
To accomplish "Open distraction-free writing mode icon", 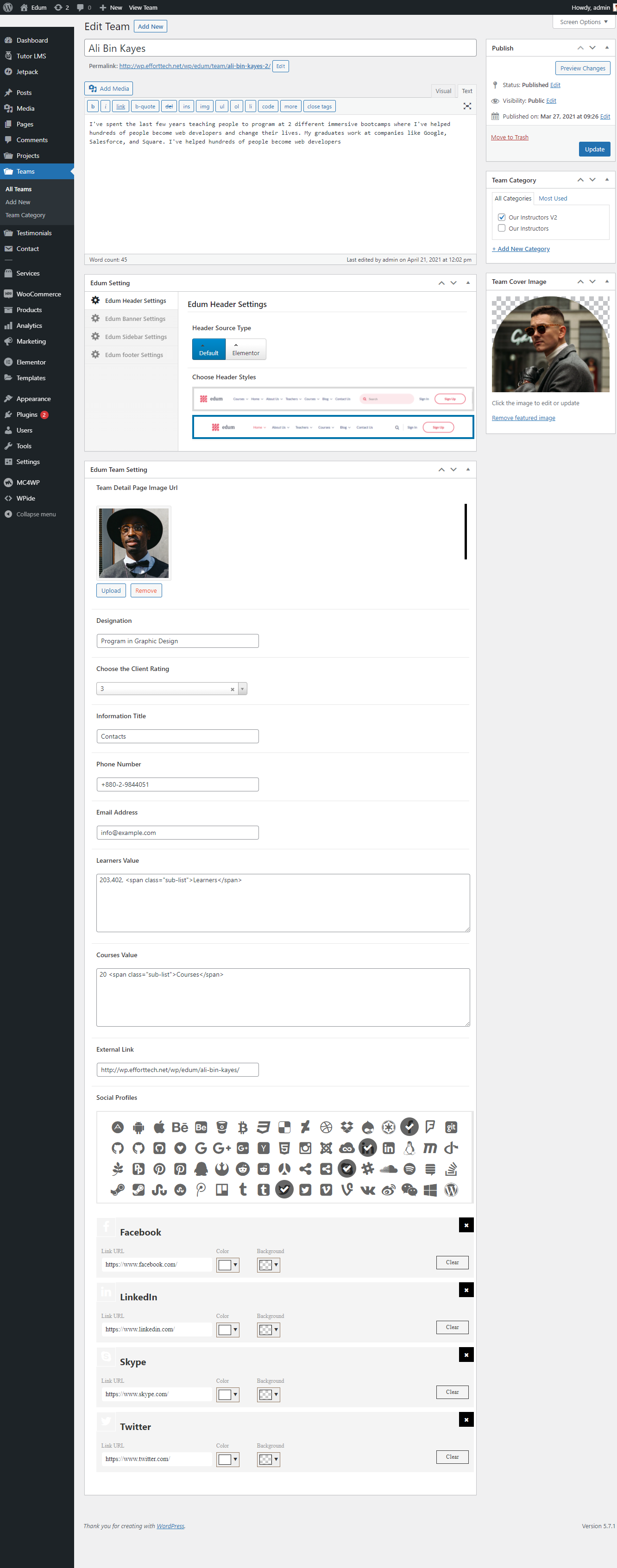I will tap(467, 106).
